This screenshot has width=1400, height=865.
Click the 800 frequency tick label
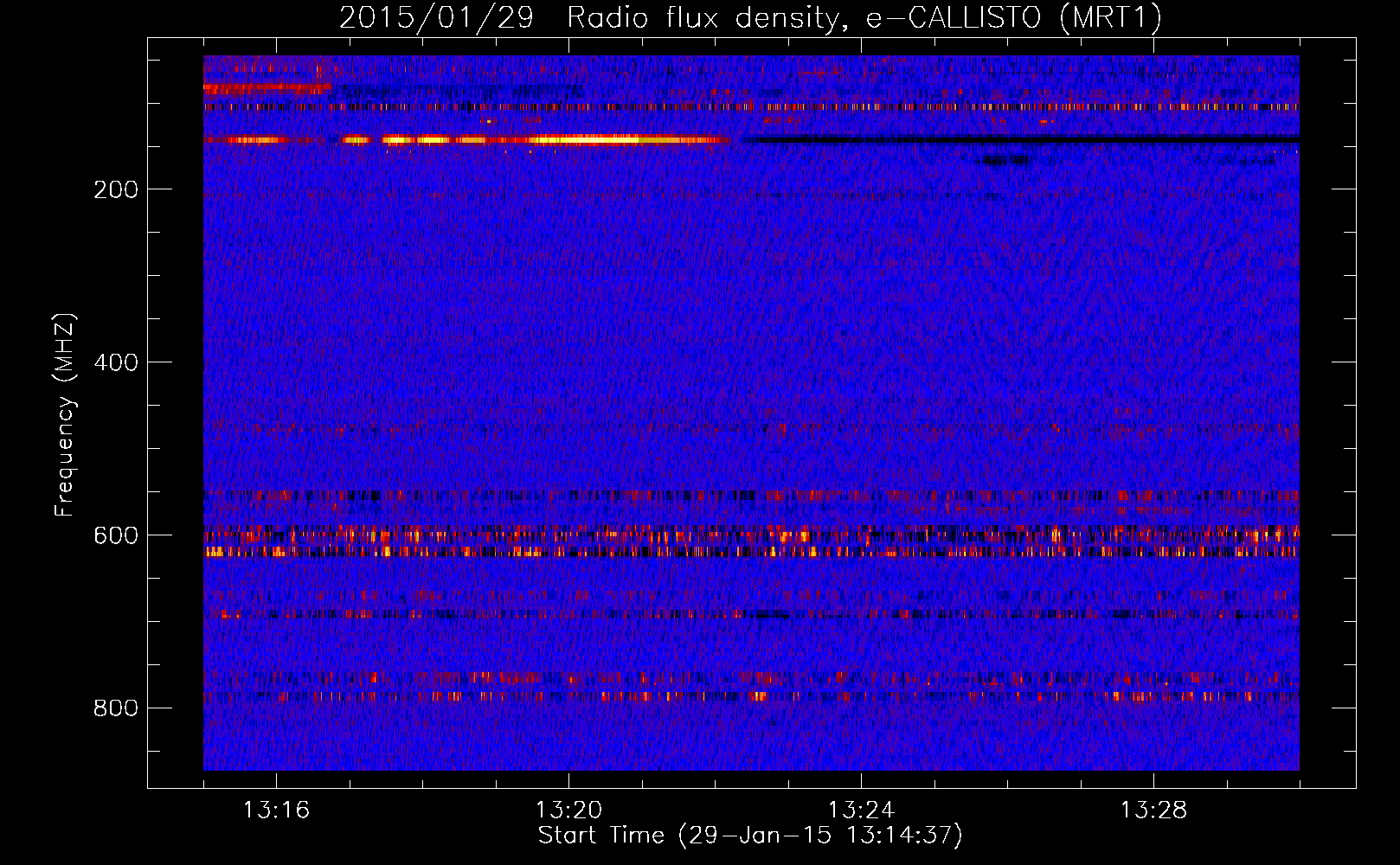point(116,709)
